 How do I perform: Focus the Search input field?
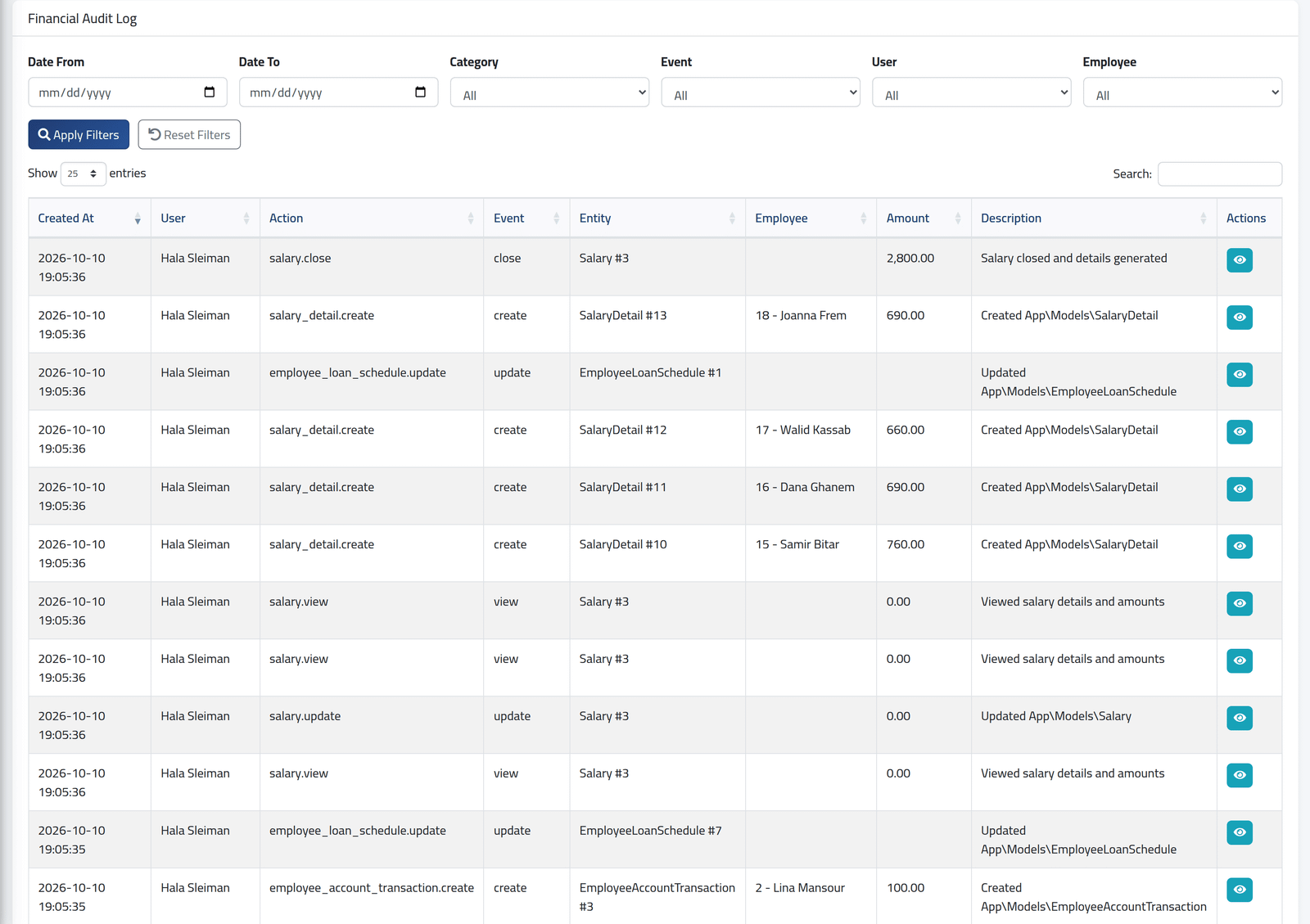pyautogui.click(x=1220, y=174)
